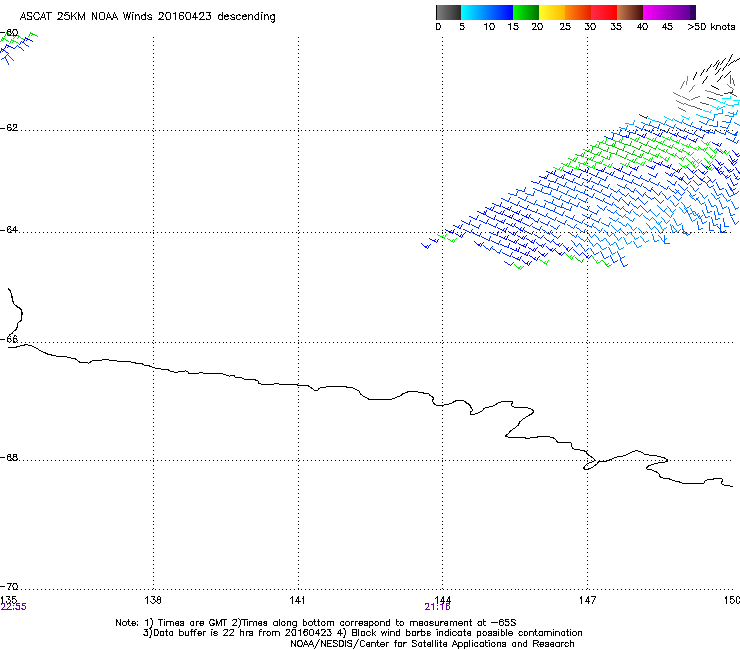Viewport: 740px width, 650px height.
Task: Click the purple time label '22:55'
Action: pyautogui.click(x=14, y=607)
